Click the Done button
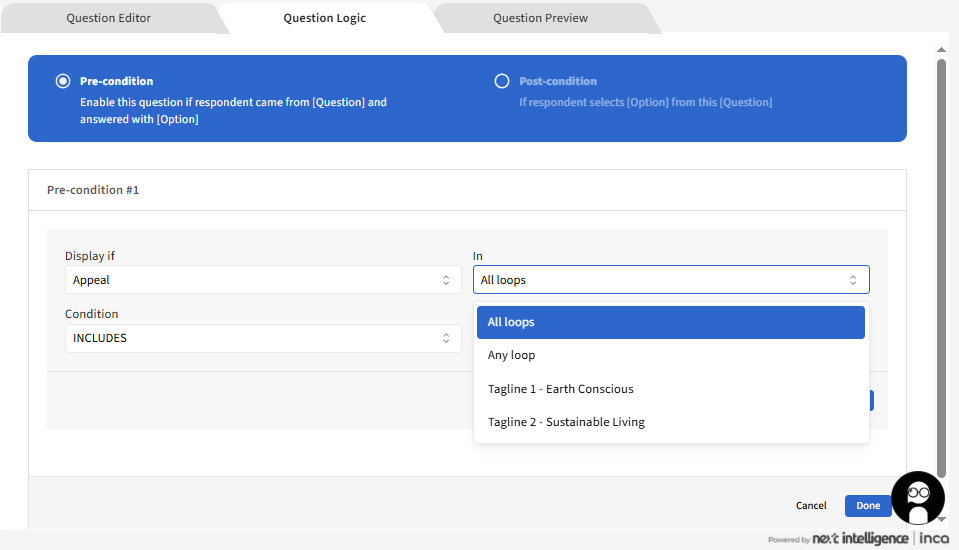Viewport: 959px width, 550px height. [867, 506]
